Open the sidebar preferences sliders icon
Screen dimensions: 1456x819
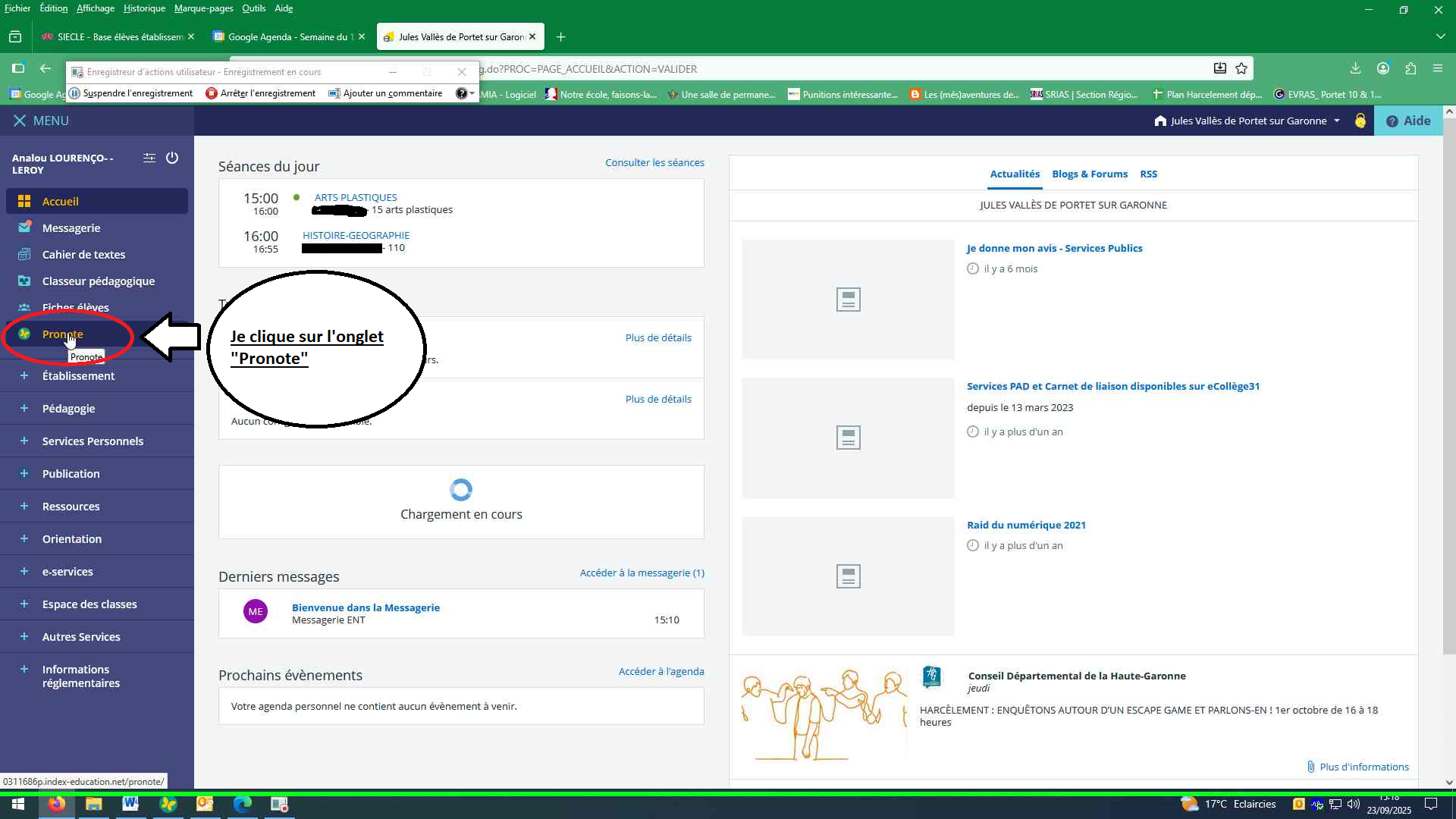coord(149,158)
